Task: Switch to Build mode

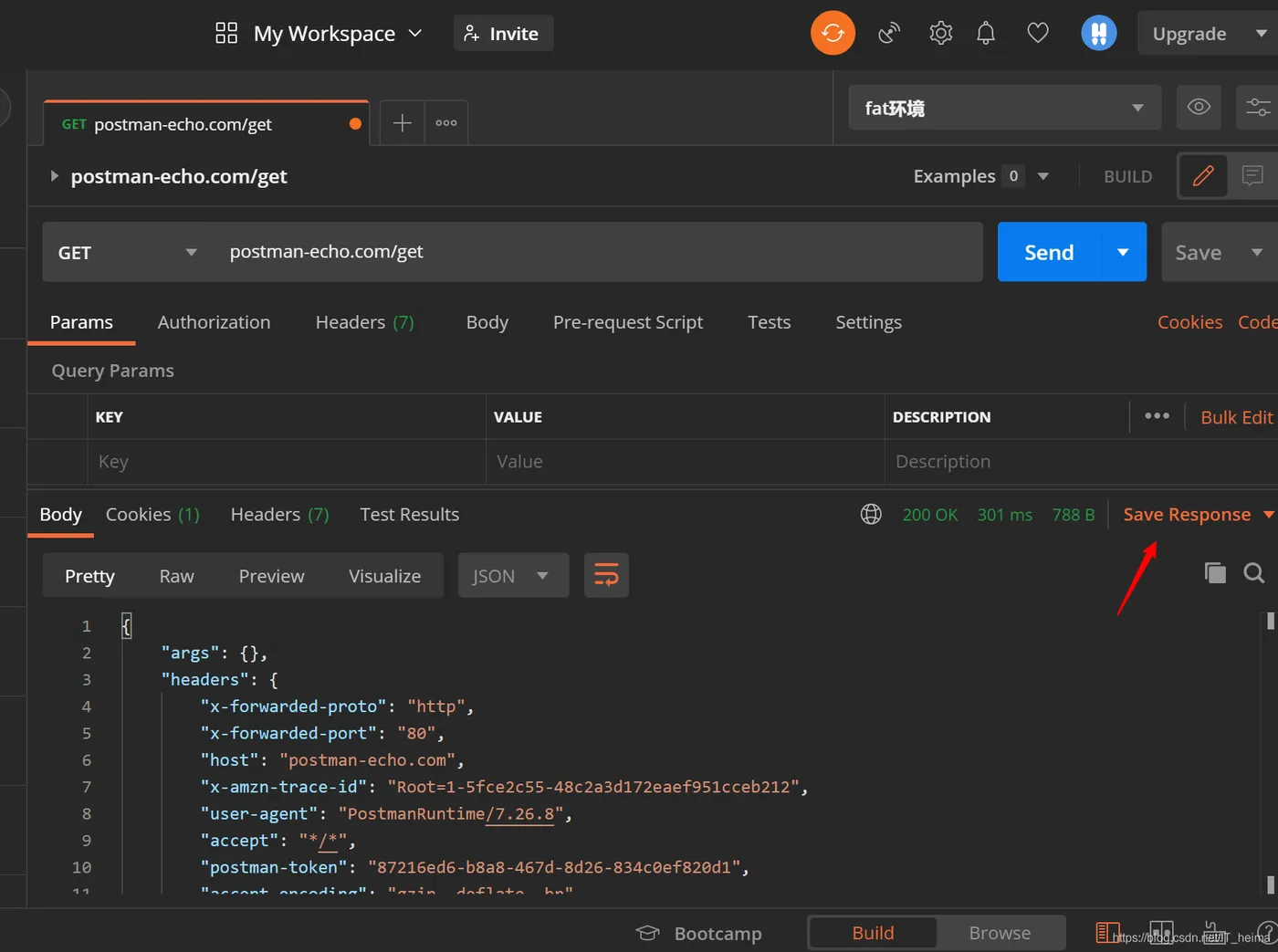Action: click(873, 933)
